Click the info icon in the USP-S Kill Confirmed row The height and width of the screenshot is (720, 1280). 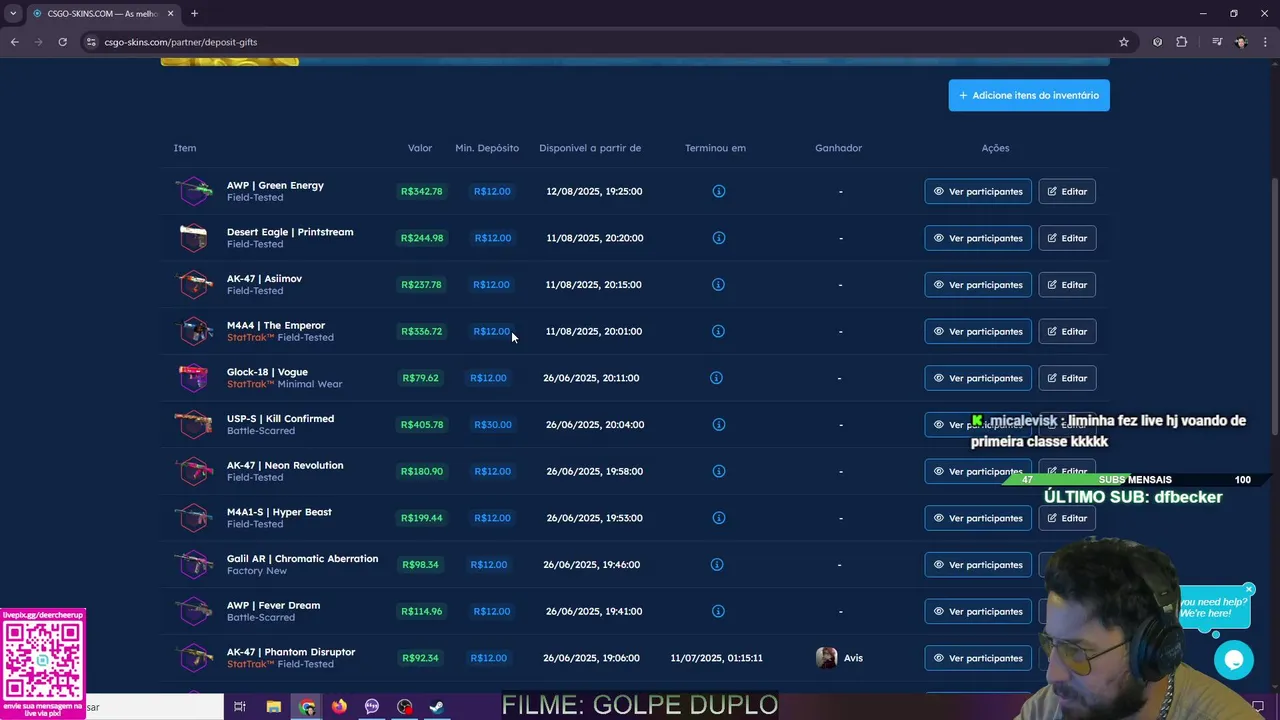[x=718, y=425]
